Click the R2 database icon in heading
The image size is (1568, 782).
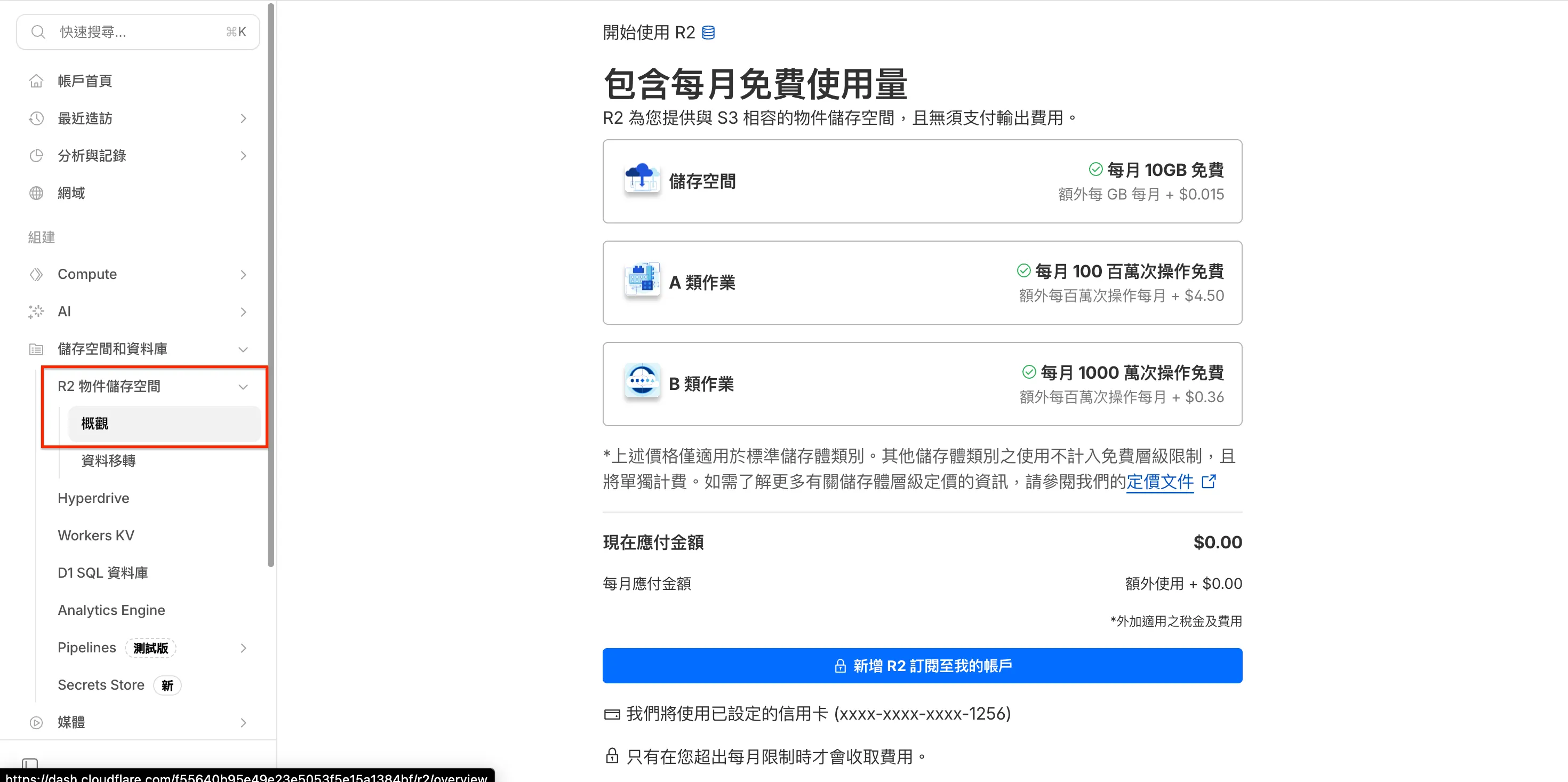coord(708,33)
